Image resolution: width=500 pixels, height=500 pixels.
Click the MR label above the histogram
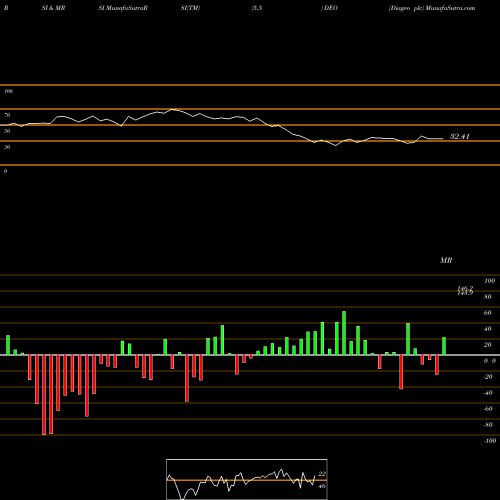[x=446, y=260]
